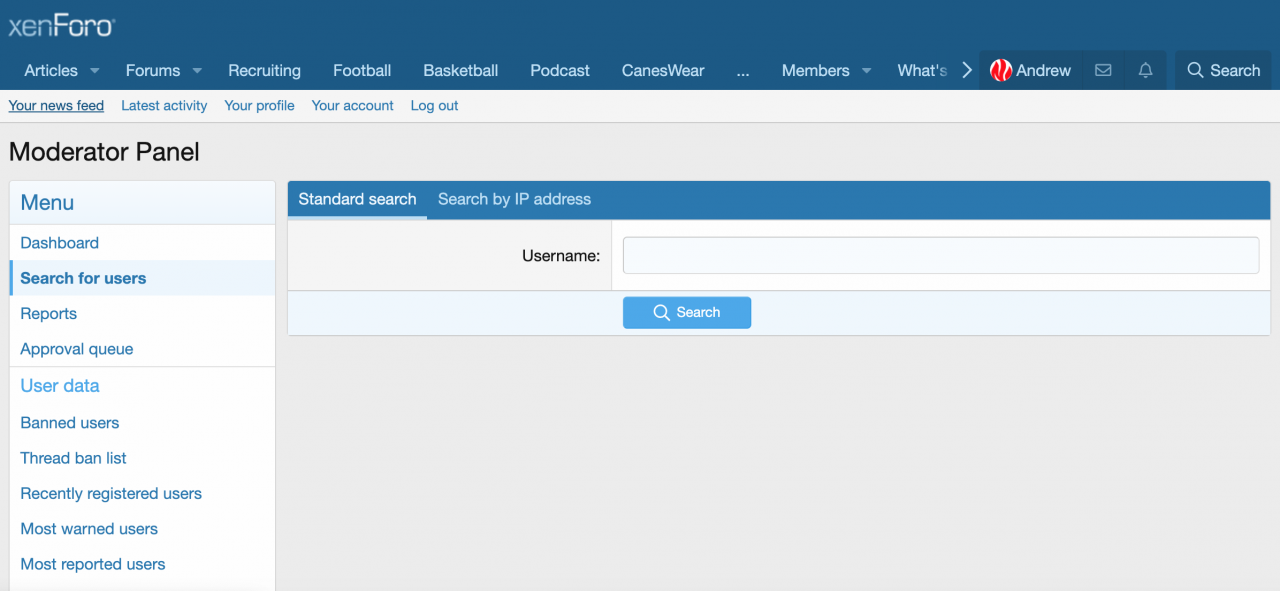Switch to Search by IP address tab
Screen dimensions: 1280x591
pos(514,199)
